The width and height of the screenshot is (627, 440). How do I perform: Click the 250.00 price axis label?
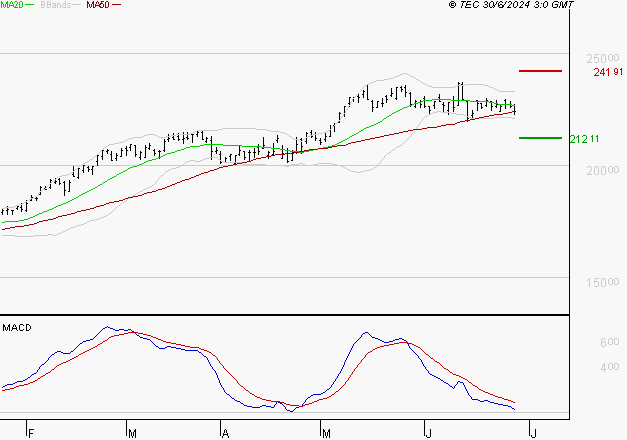(603, 59)
